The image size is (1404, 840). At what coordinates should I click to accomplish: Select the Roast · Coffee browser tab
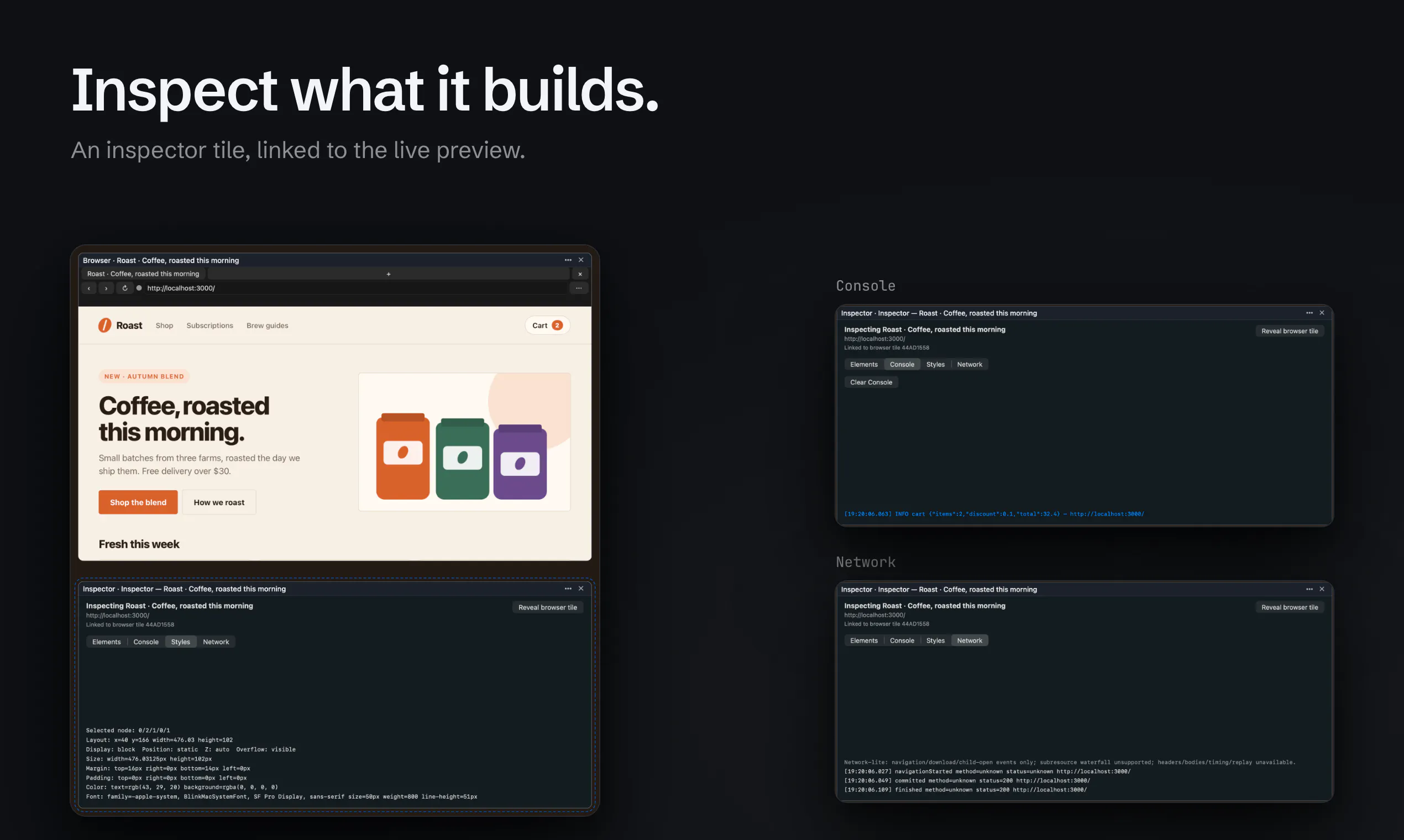click(143, 274)
